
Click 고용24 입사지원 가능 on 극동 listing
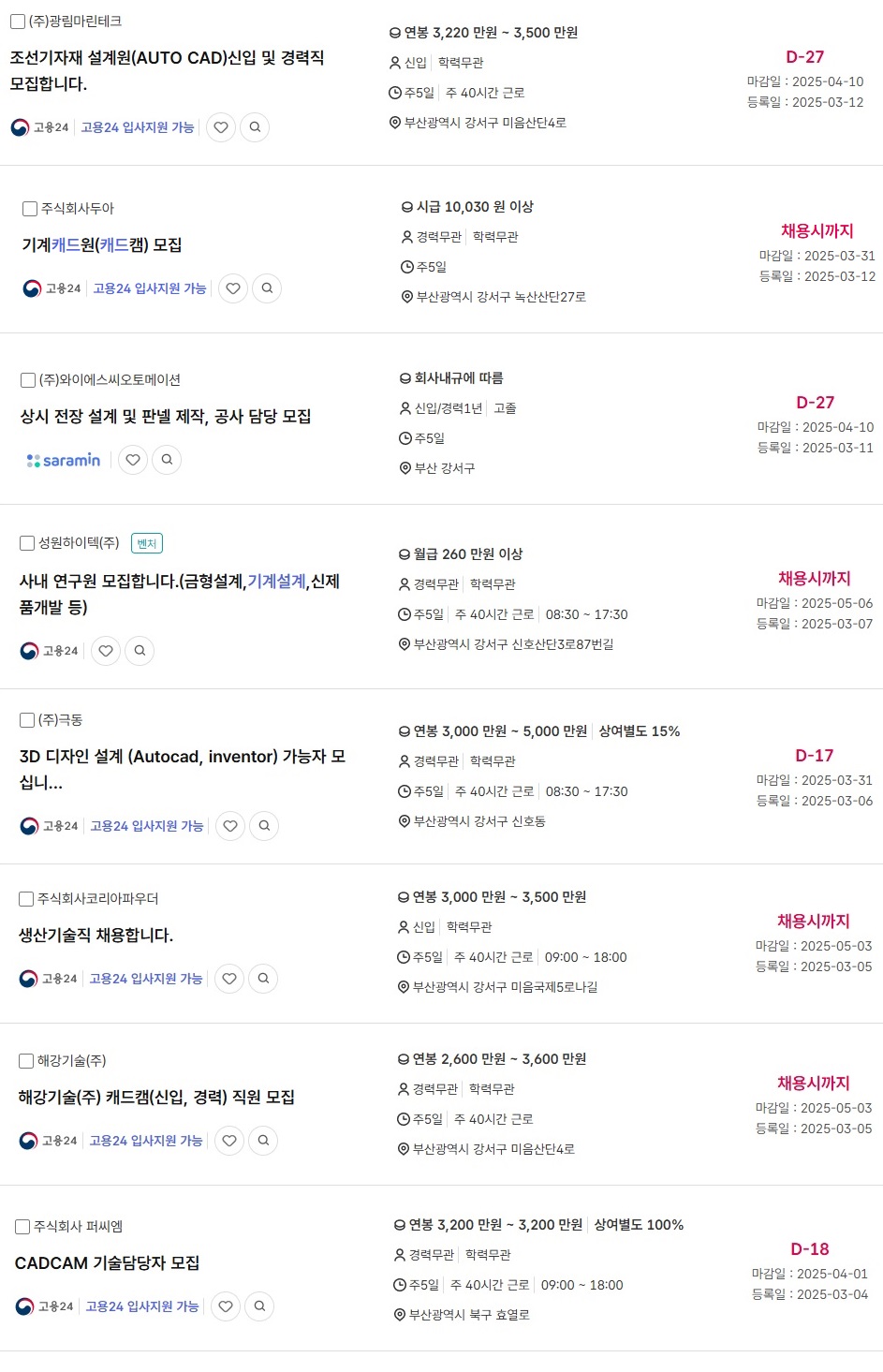(147, 826)
